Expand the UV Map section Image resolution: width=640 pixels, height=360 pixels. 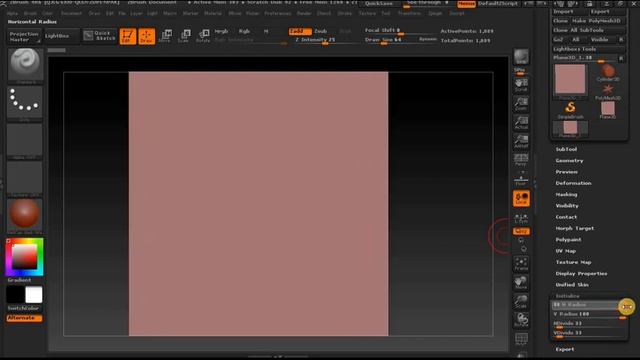click(x=565, y=251)
